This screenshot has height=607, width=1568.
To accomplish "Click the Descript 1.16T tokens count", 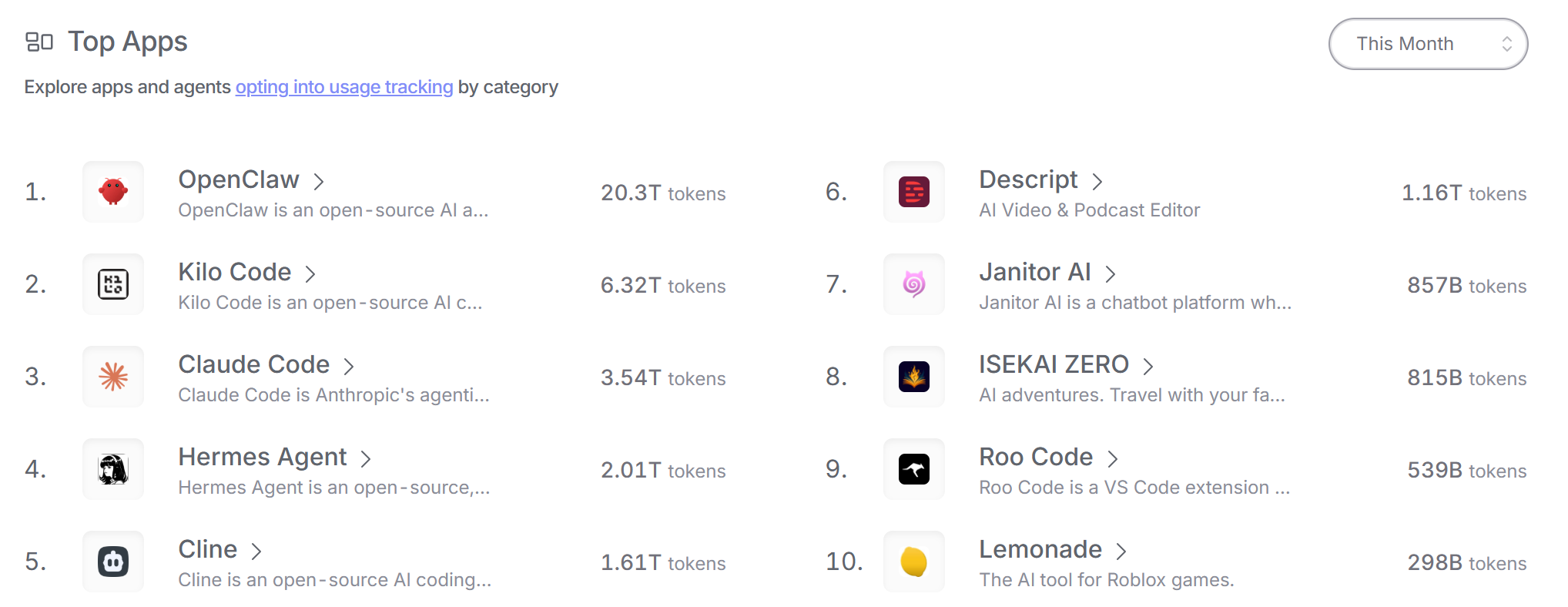I will point(1463,193).
